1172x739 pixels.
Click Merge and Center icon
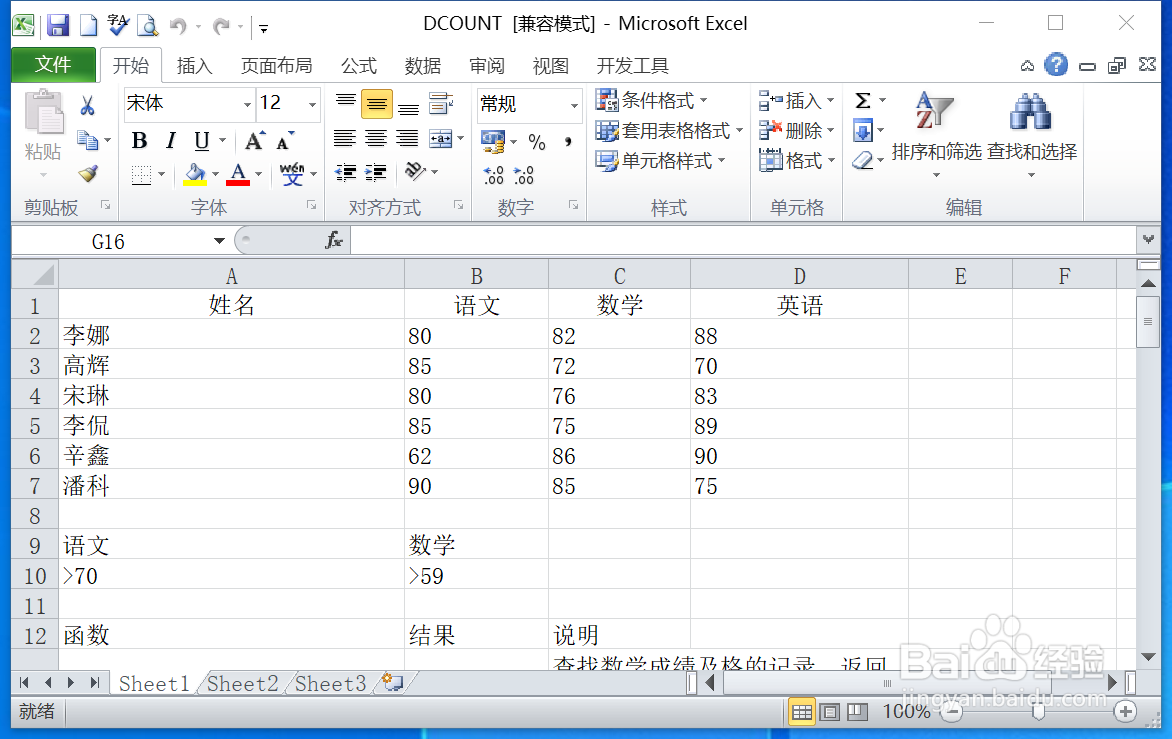(x=440, y=139)
